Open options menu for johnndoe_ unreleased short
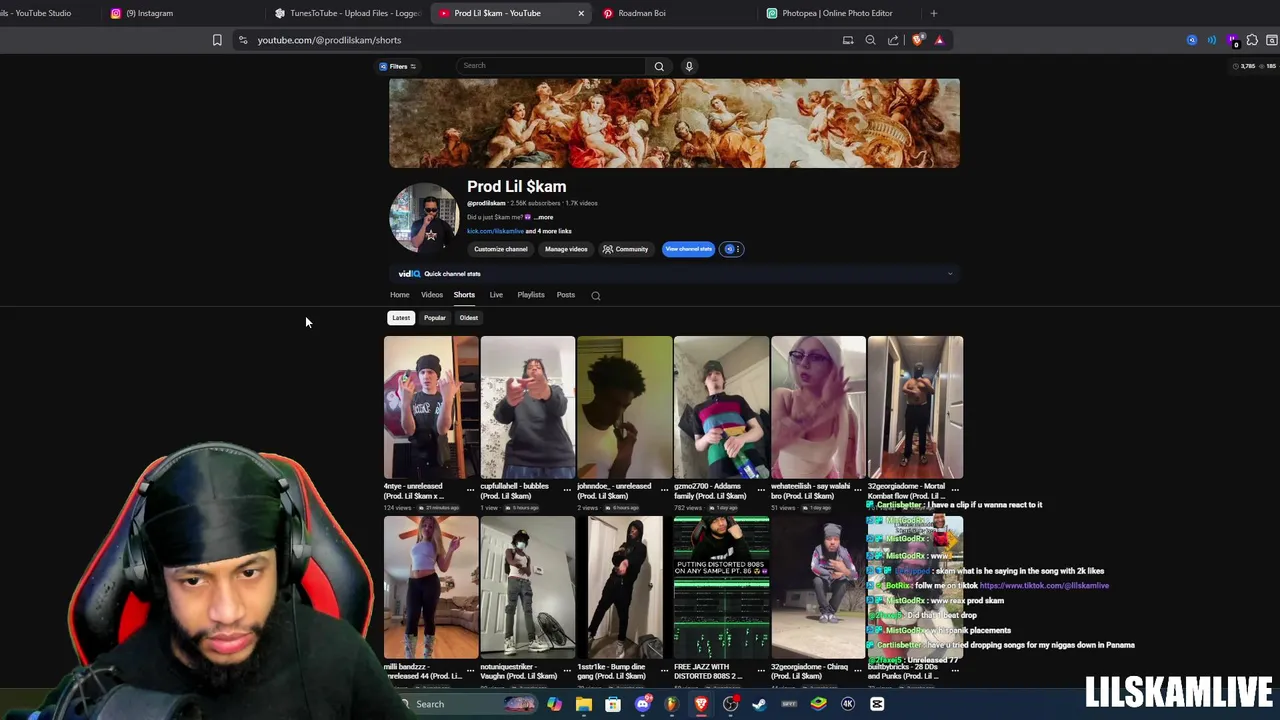Screen dimensions: 1280x720 pos(664,491)
